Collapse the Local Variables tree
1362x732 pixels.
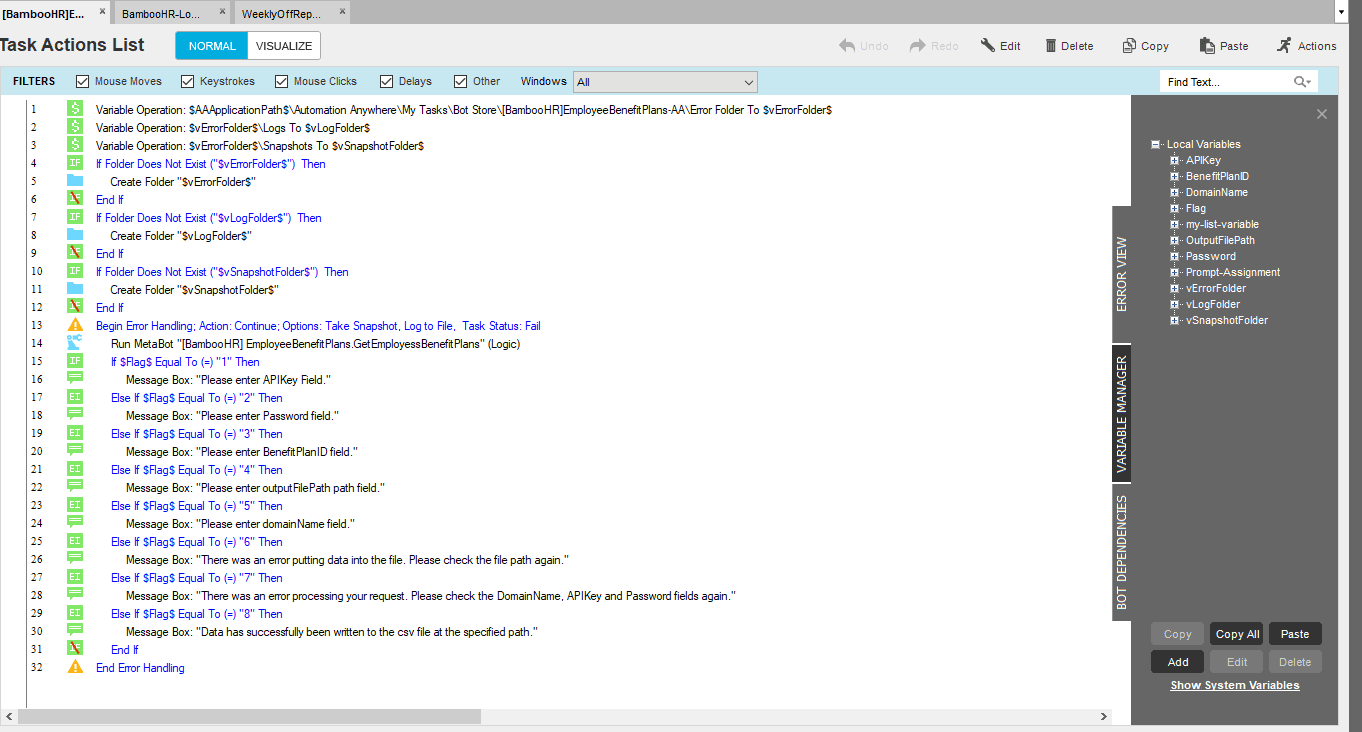(x=1156, y=144)
